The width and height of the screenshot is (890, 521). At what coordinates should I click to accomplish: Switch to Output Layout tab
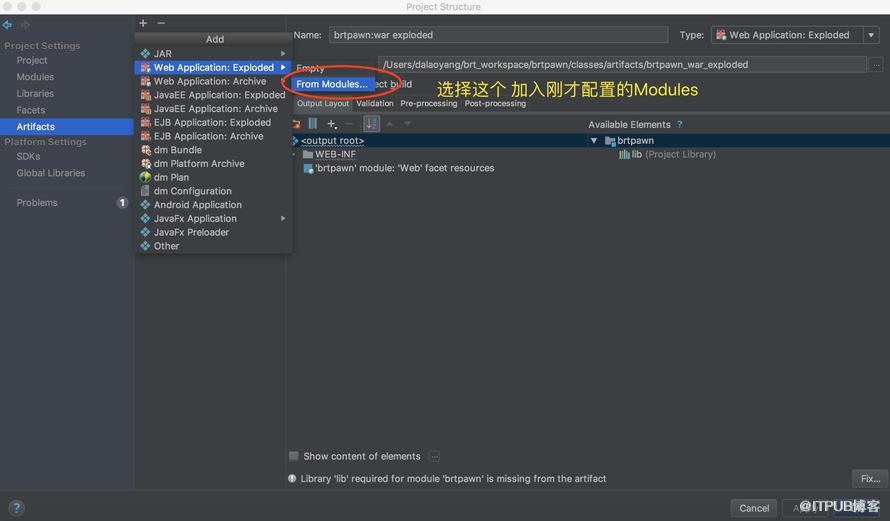click(323, 103)
